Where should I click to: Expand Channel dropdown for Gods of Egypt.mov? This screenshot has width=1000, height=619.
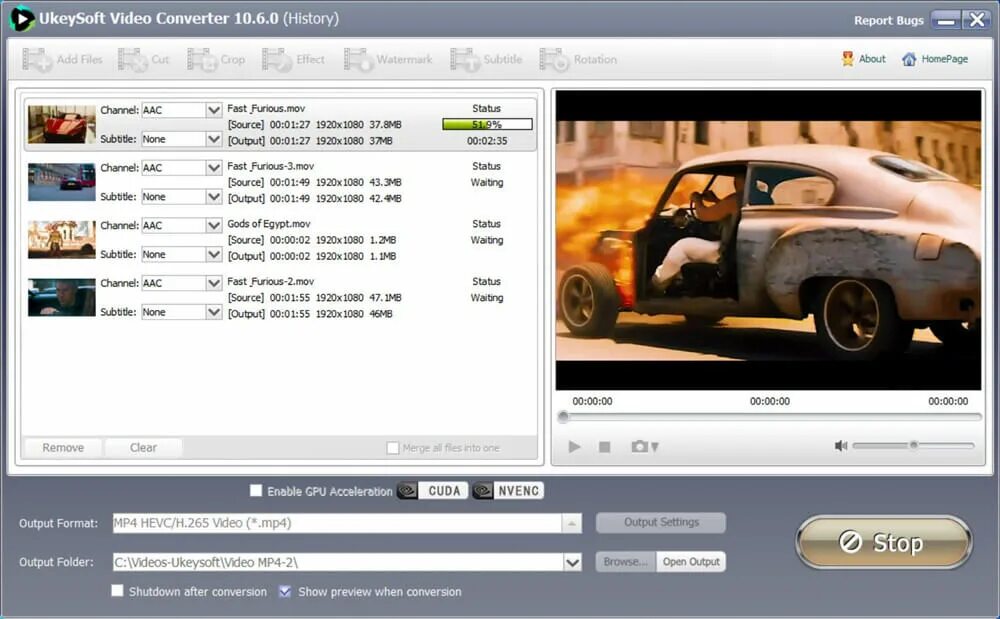coord(214,225)
